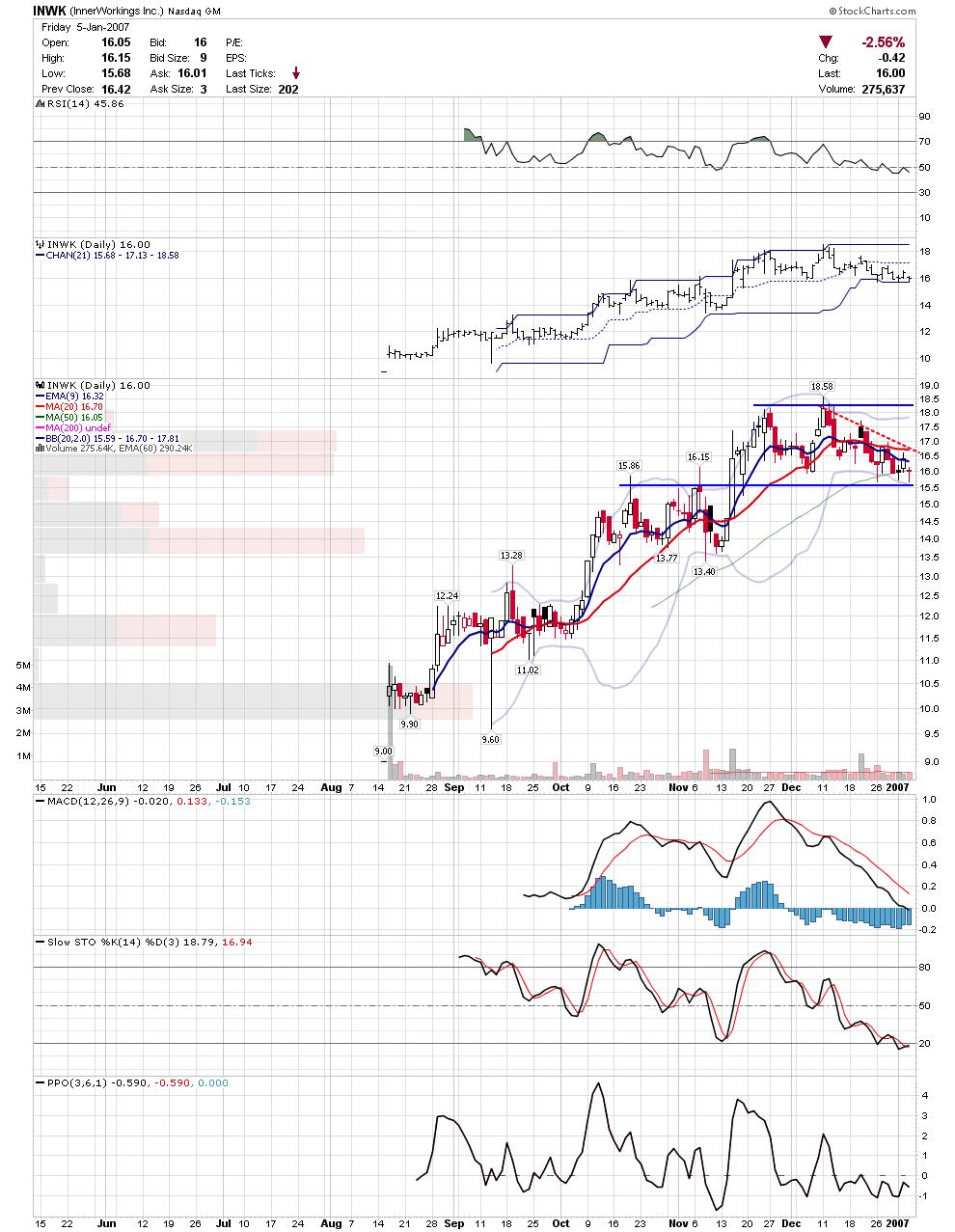
Task: Click the Chg value -0.42
Action: [x=891, y=58]
